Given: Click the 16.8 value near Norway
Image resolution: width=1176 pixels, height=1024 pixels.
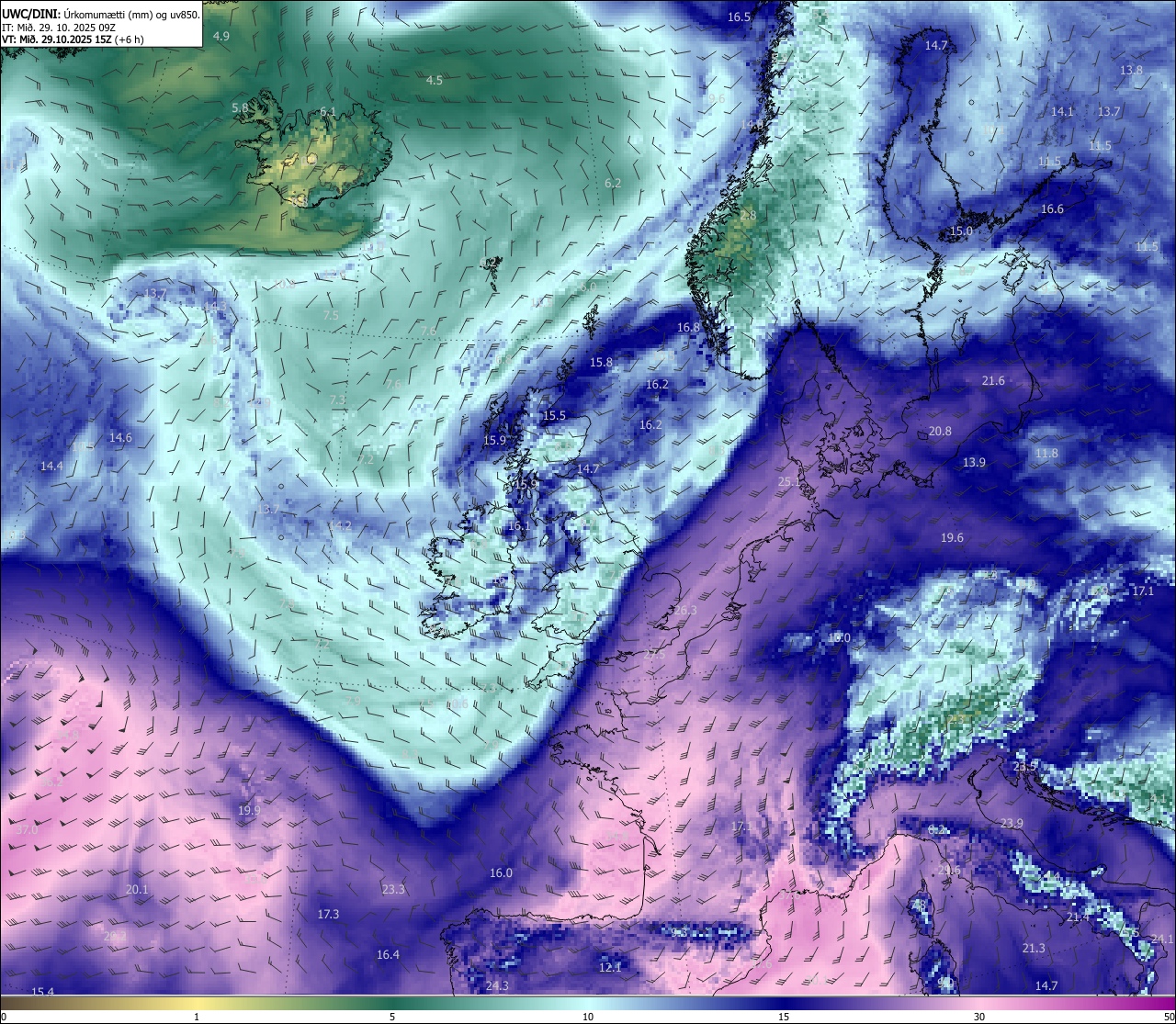Looking at the screenshot, I should pos(688,328).
